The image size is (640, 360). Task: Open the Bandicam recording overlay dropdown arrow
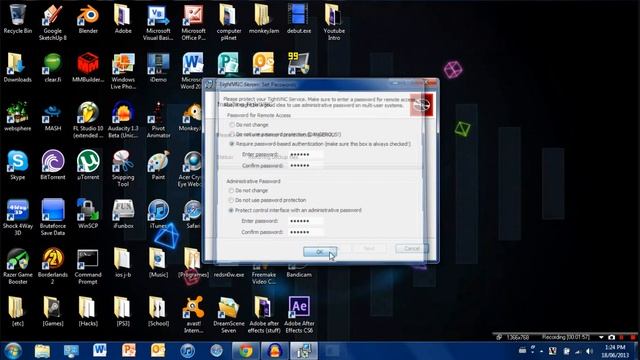pos(601,337)
